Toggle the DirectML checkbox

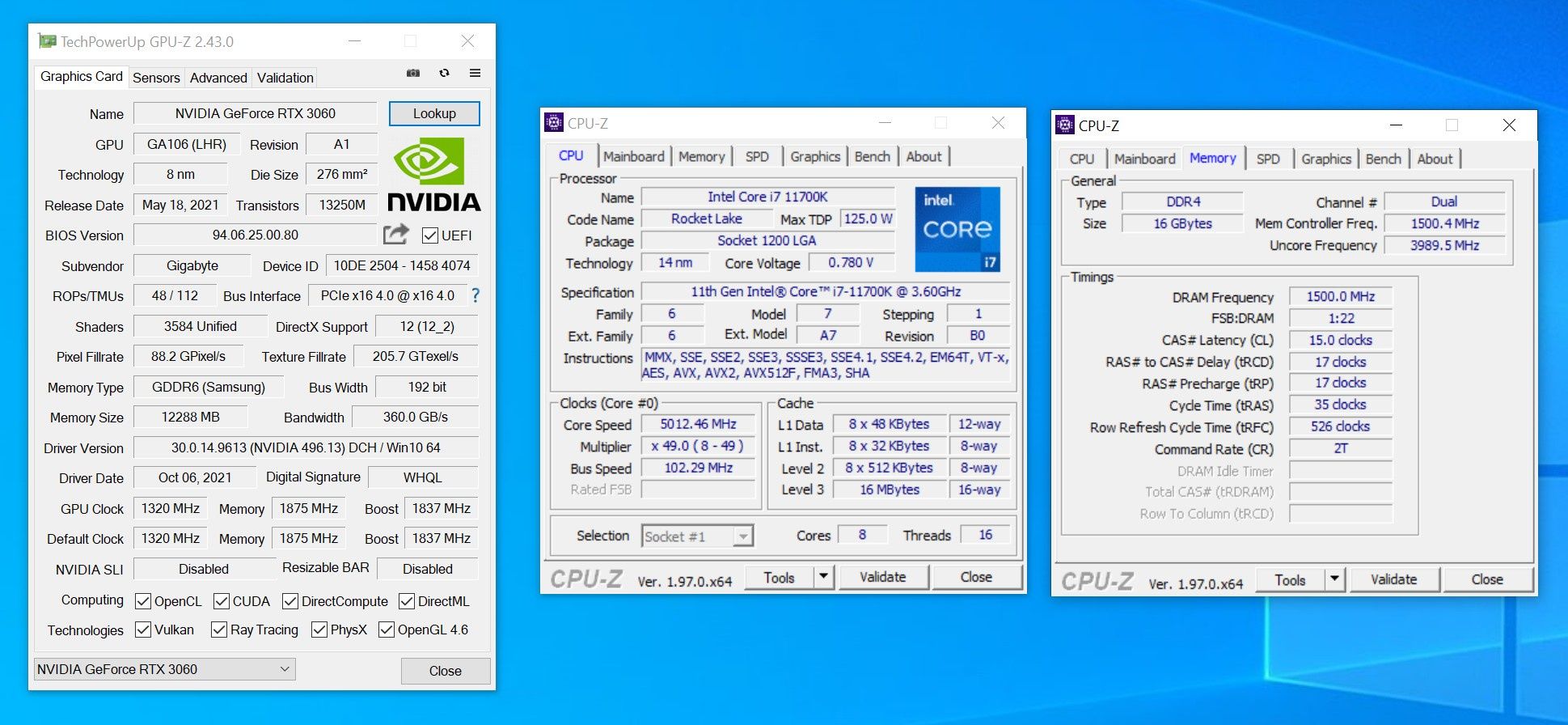coord(407,601)
